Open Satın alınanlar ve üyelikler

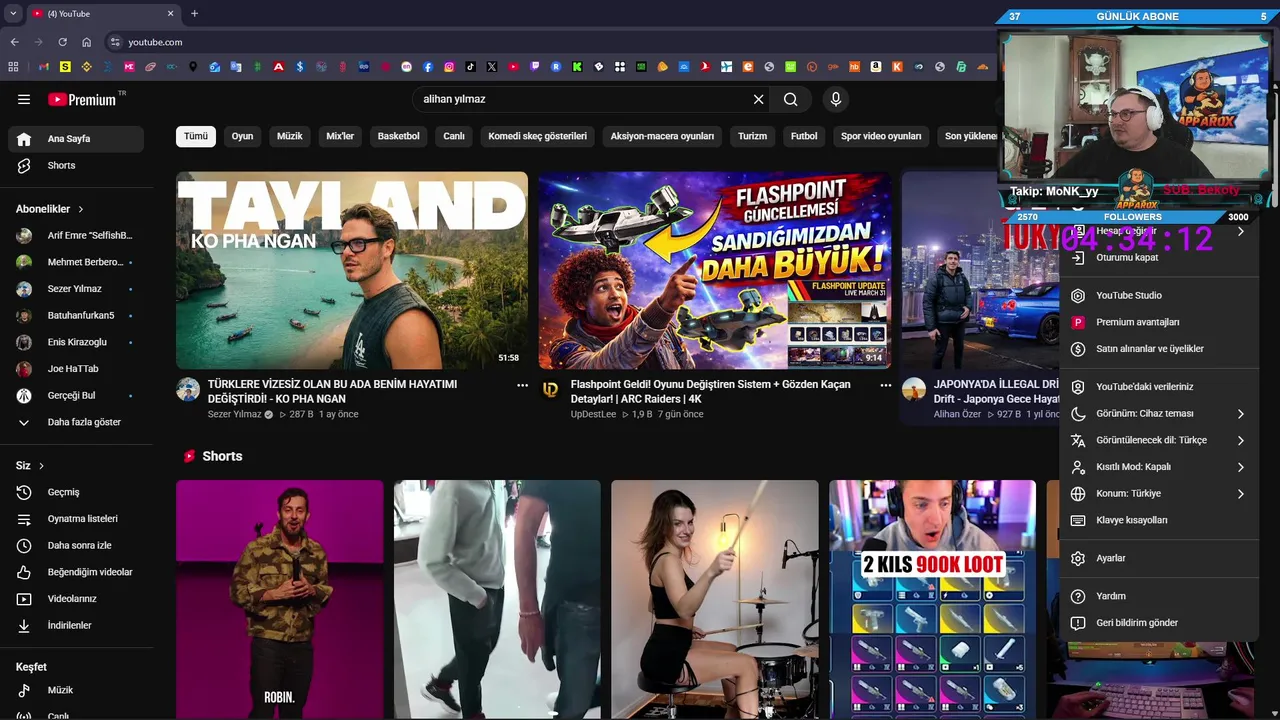coord(1159,349)
